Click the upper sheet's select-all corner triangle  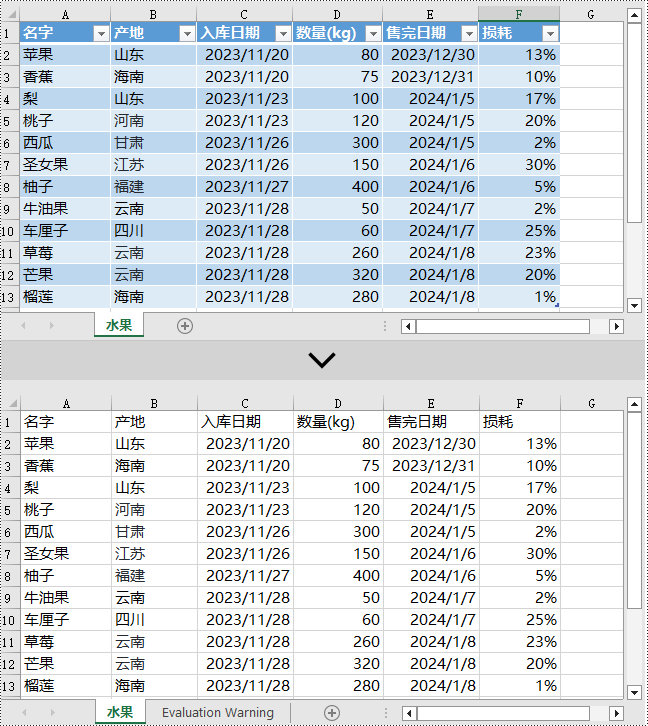[x=11, y=15]
